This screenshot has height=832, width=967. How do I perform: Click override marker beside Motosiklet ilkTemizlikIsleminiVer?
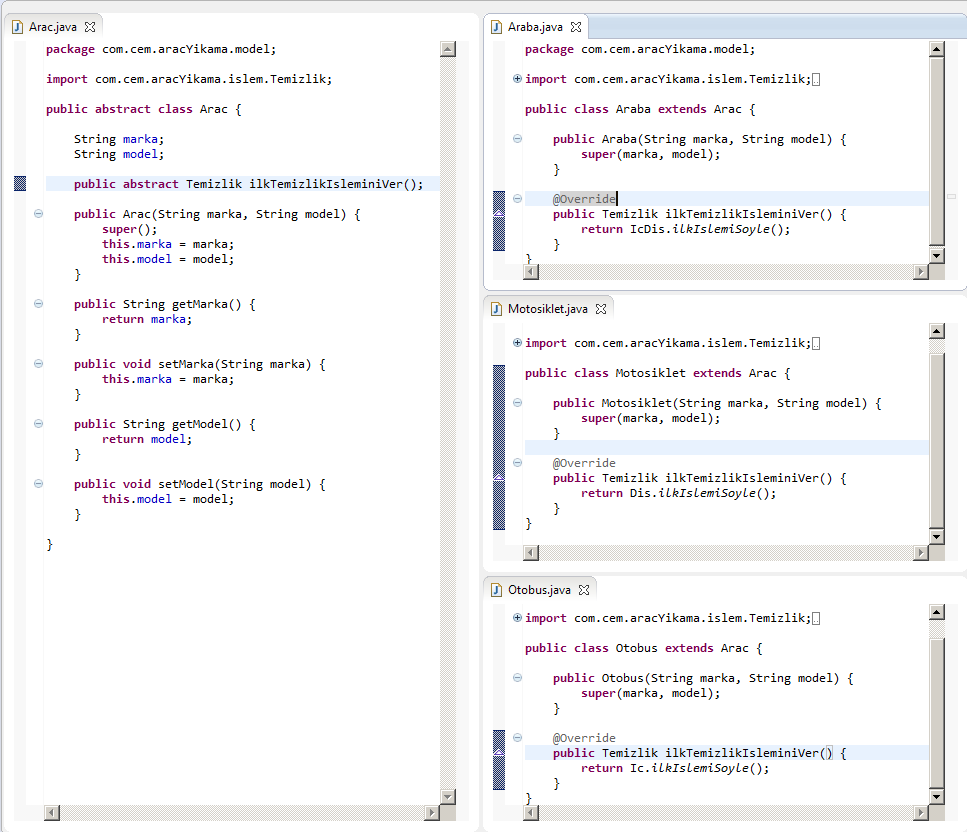pos(499,478)
